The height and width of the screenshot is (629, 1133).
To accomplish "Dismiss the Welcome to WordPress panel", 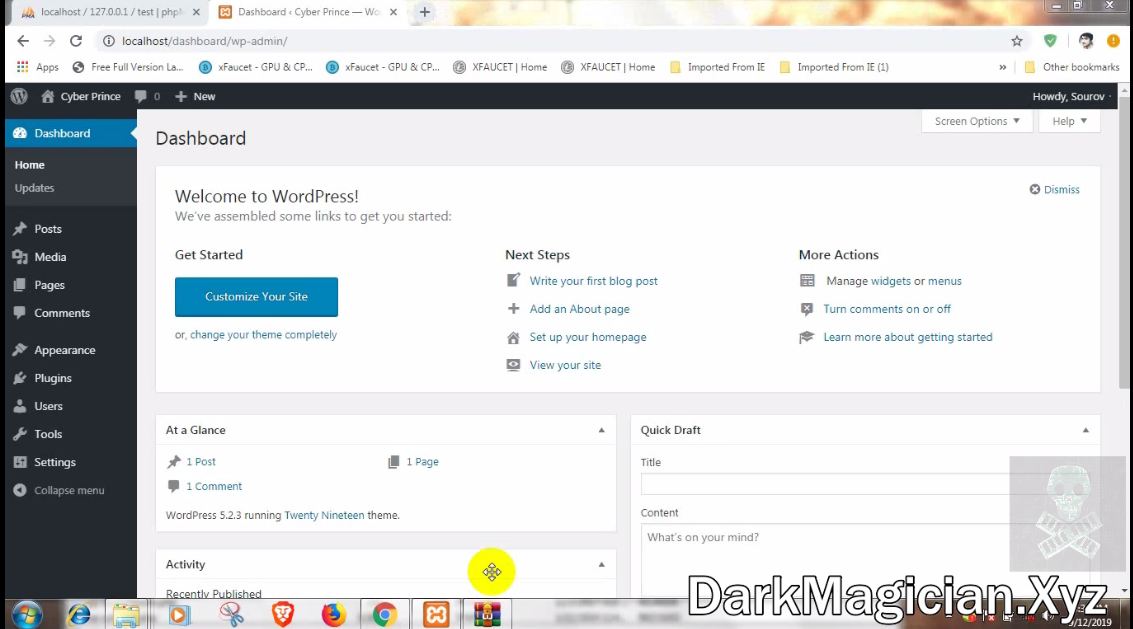I will click(x=1054, y=189).
